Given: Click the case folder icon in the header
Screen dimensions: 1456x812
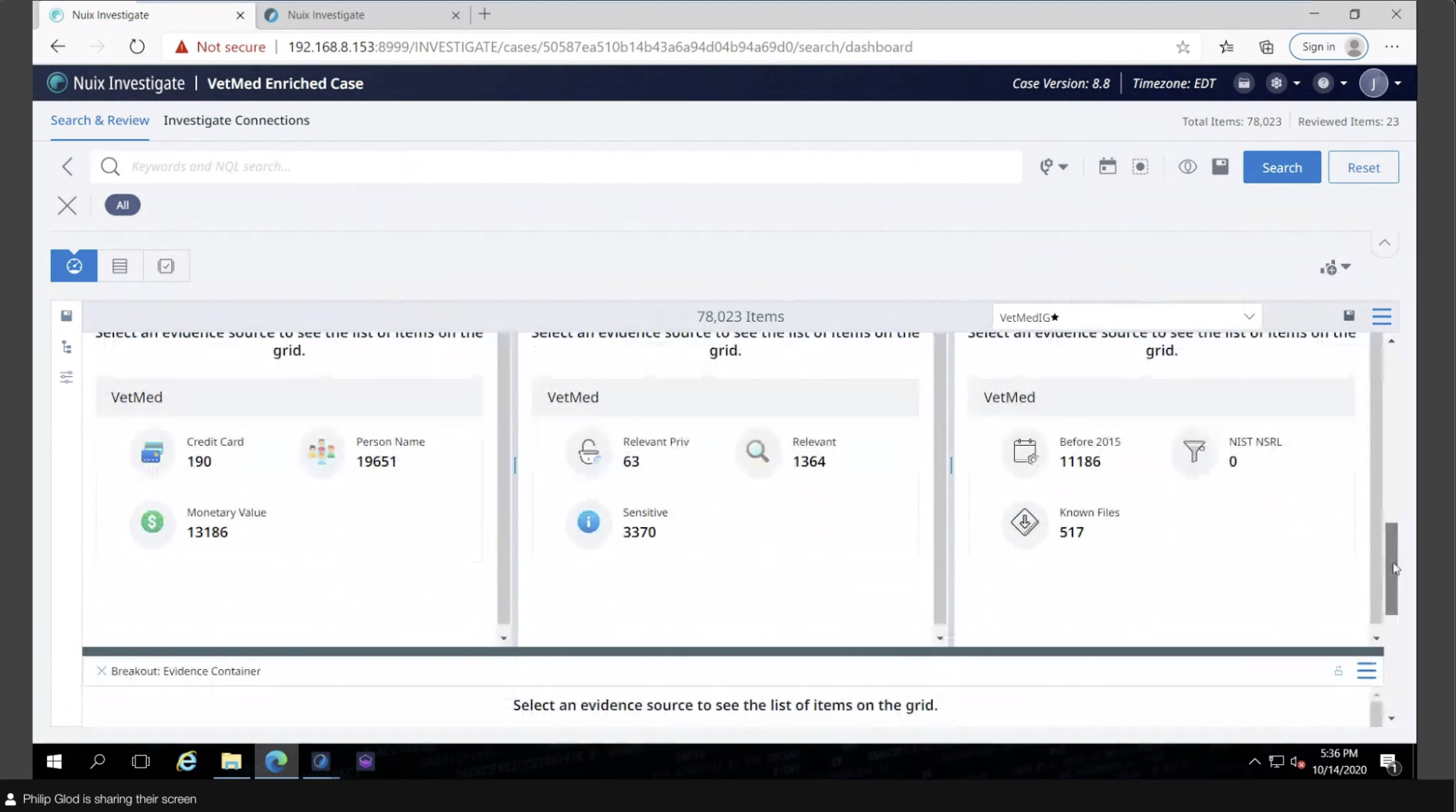Looking at the screenshot, I should point(1244,83).
